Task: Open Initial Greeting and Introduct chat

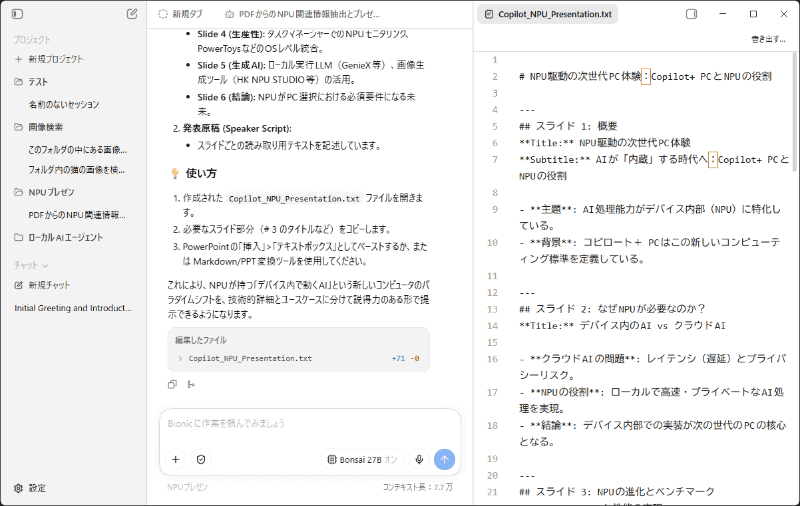Action: click(x=73, y=308)
